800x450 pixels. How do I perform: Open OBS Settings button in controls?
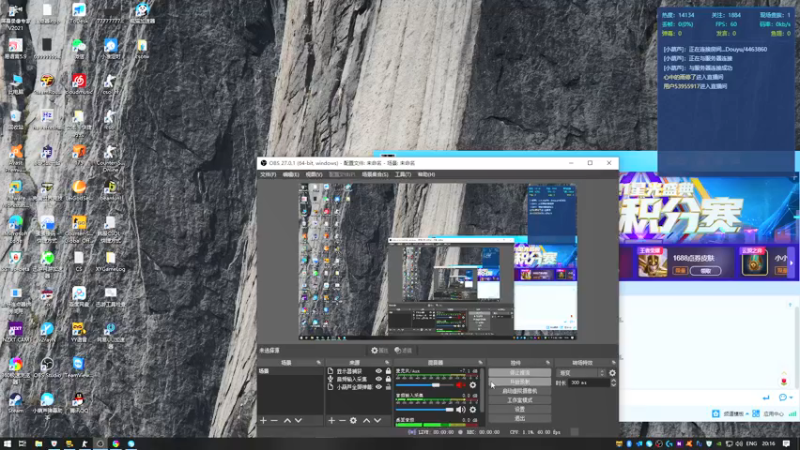coord(519,409)
